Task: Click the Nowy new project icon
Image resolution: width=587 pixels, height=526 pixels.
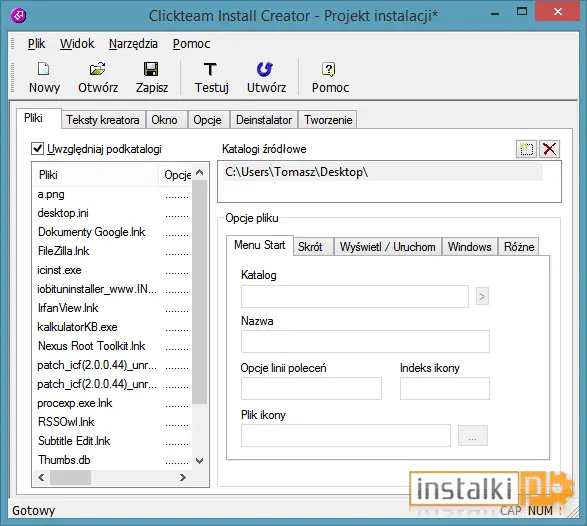Action: click(44, 69)
